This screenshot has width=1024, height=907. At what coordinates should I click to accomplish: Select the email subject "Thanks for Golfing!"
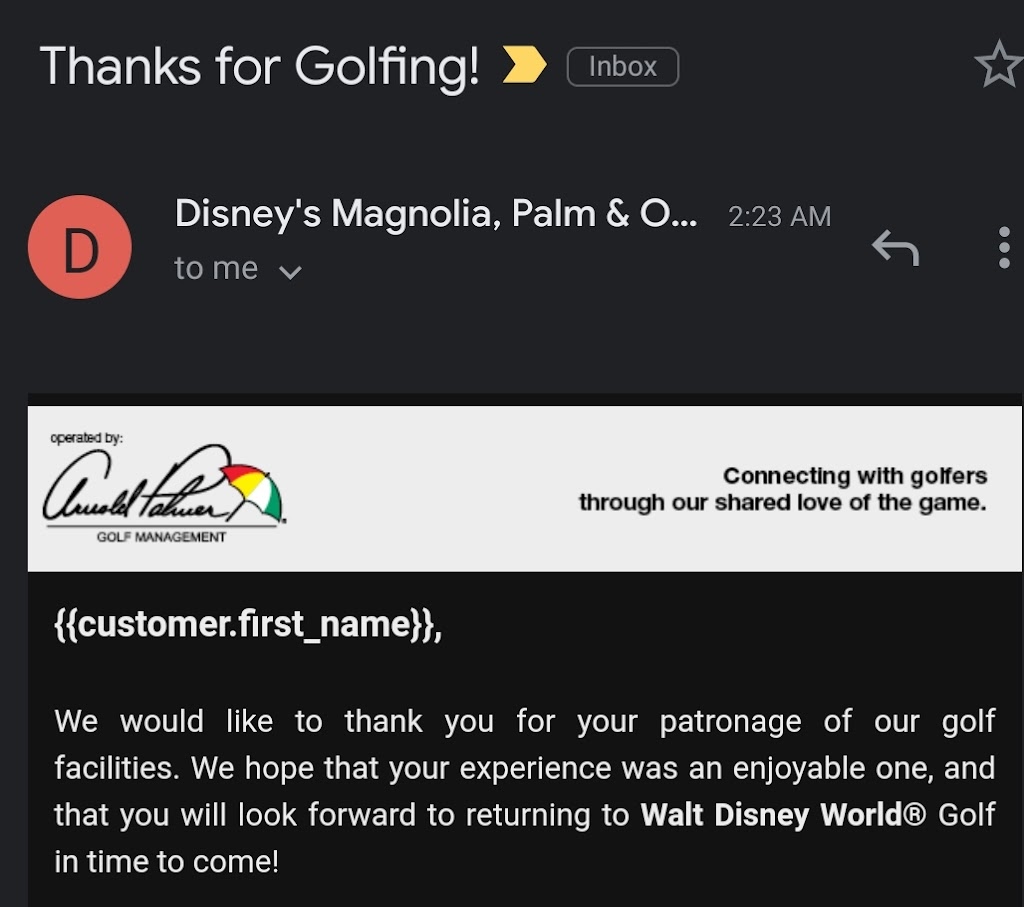(x=259, y=67)
